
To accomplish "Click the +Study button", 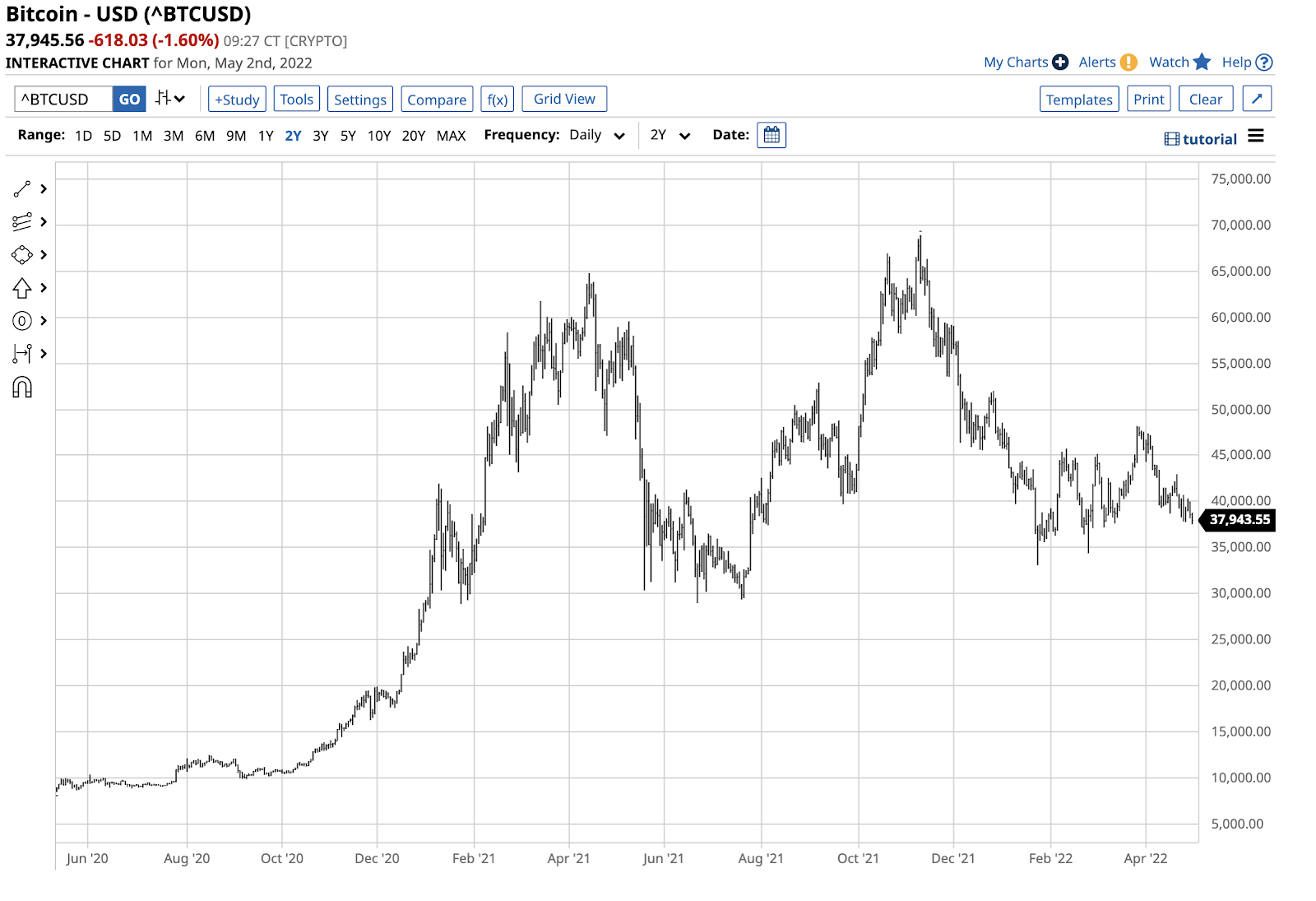I will (x=237, y=99).
